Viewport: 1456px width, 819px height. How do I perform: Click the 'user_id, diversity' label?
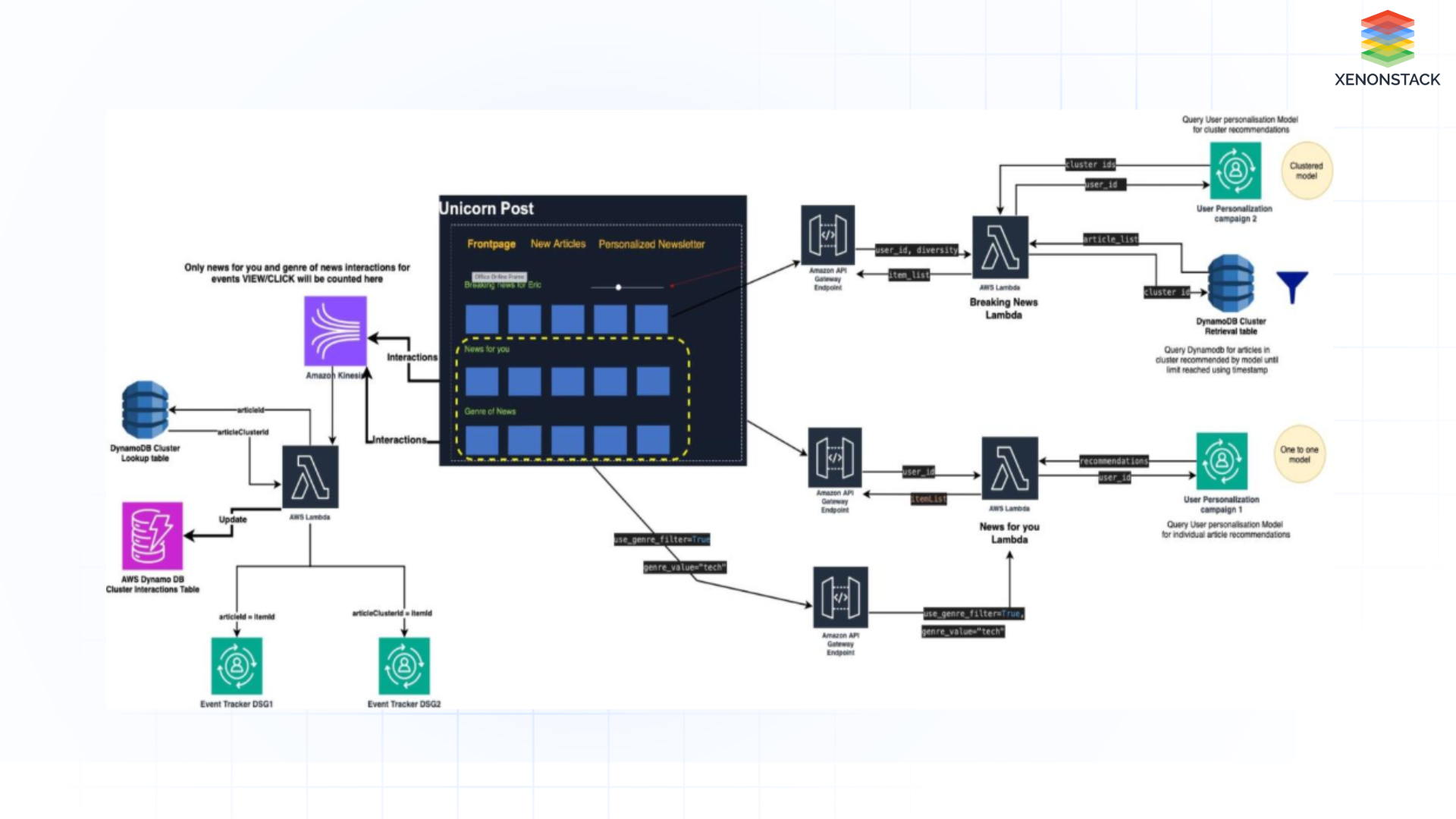917,250
